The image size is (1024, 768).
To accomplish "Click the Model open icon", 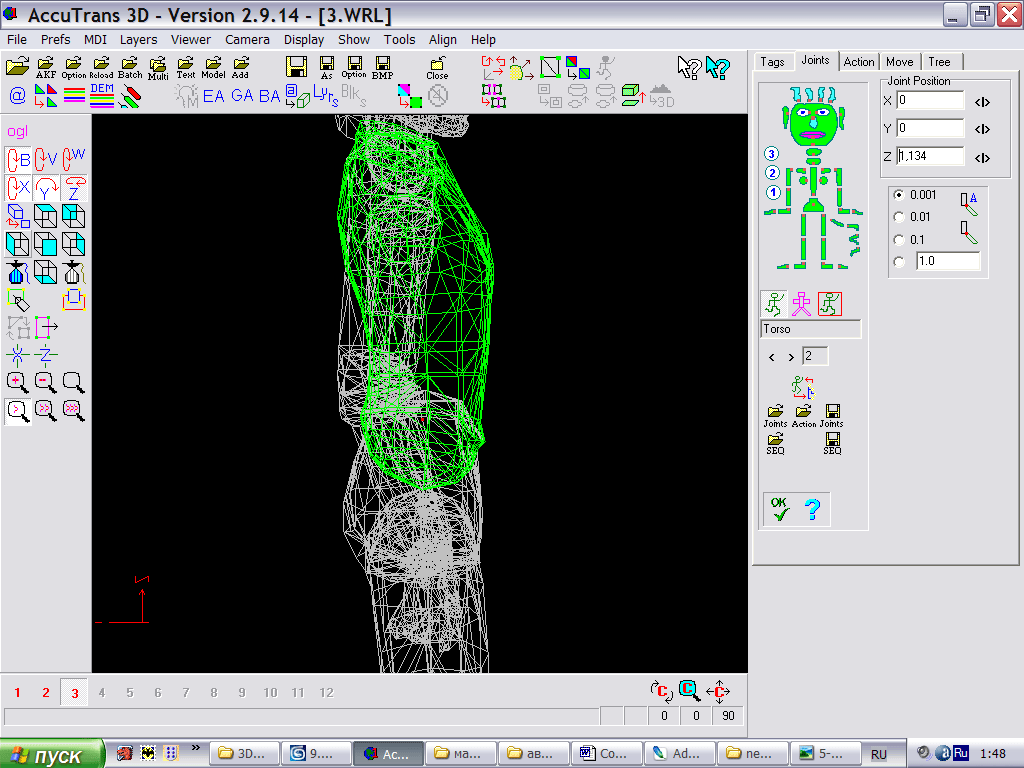I will [x=214, y=68].
